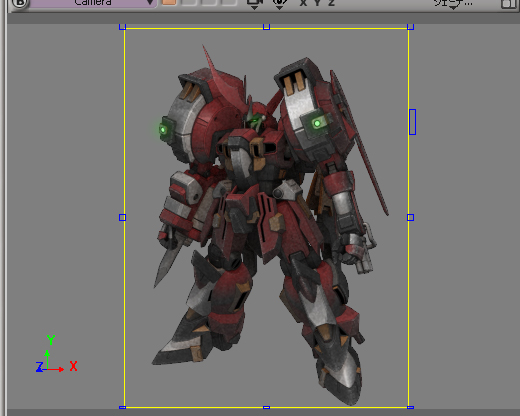Screen dimensions: 520x416
Task: Click the viewport B letter button
Action: [x=19, y=3]
